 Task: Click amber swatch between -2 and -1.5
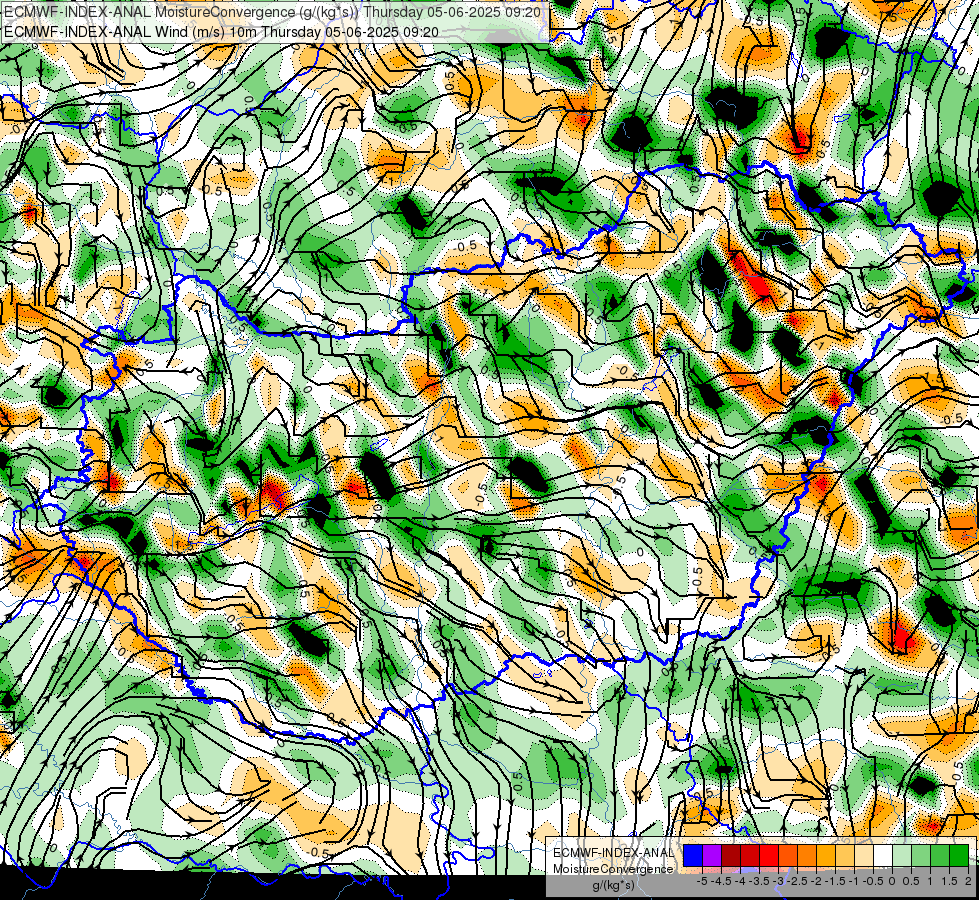[826, 856]
